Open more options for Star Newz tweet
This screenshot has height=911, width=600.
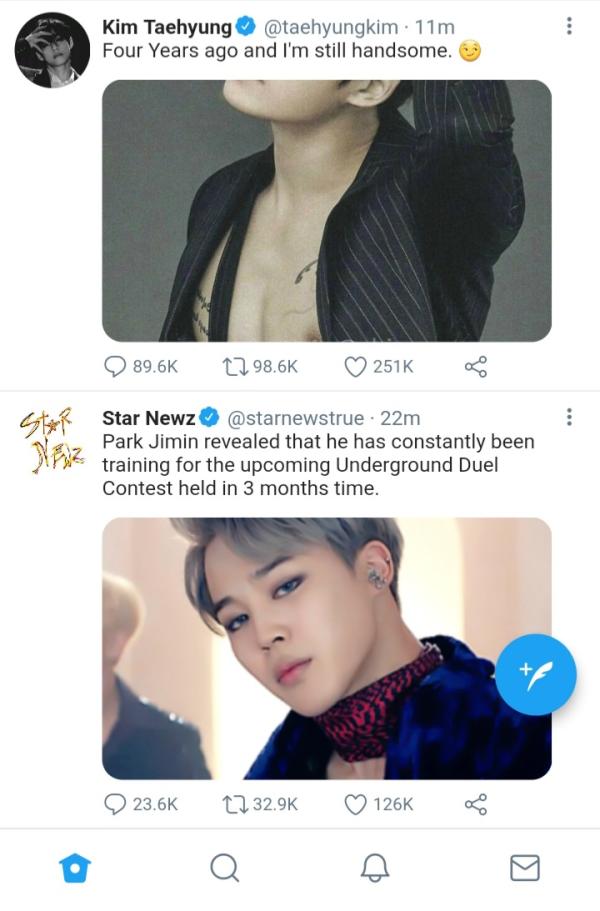pos(569,417)
